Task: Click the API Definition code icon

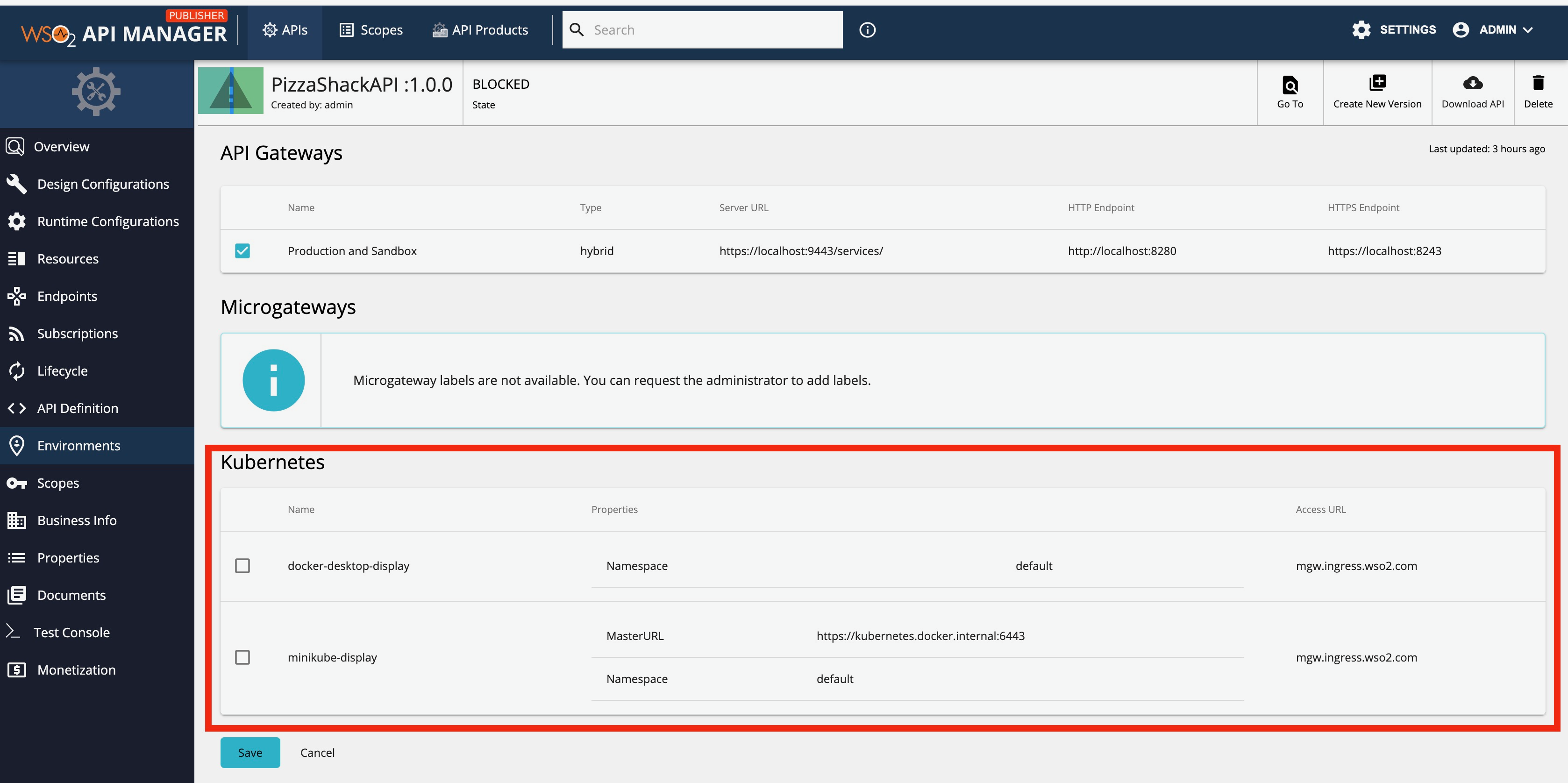Action: [x=16, y=408]
